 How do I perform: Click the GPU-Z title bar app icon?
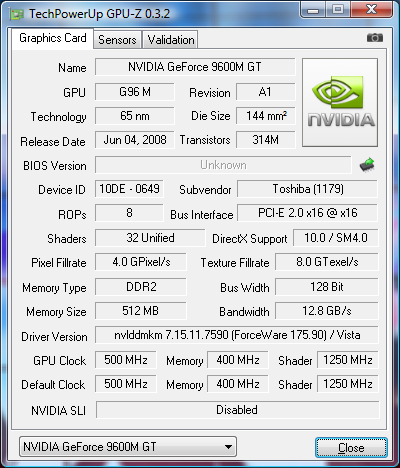(x=17, y=14)
